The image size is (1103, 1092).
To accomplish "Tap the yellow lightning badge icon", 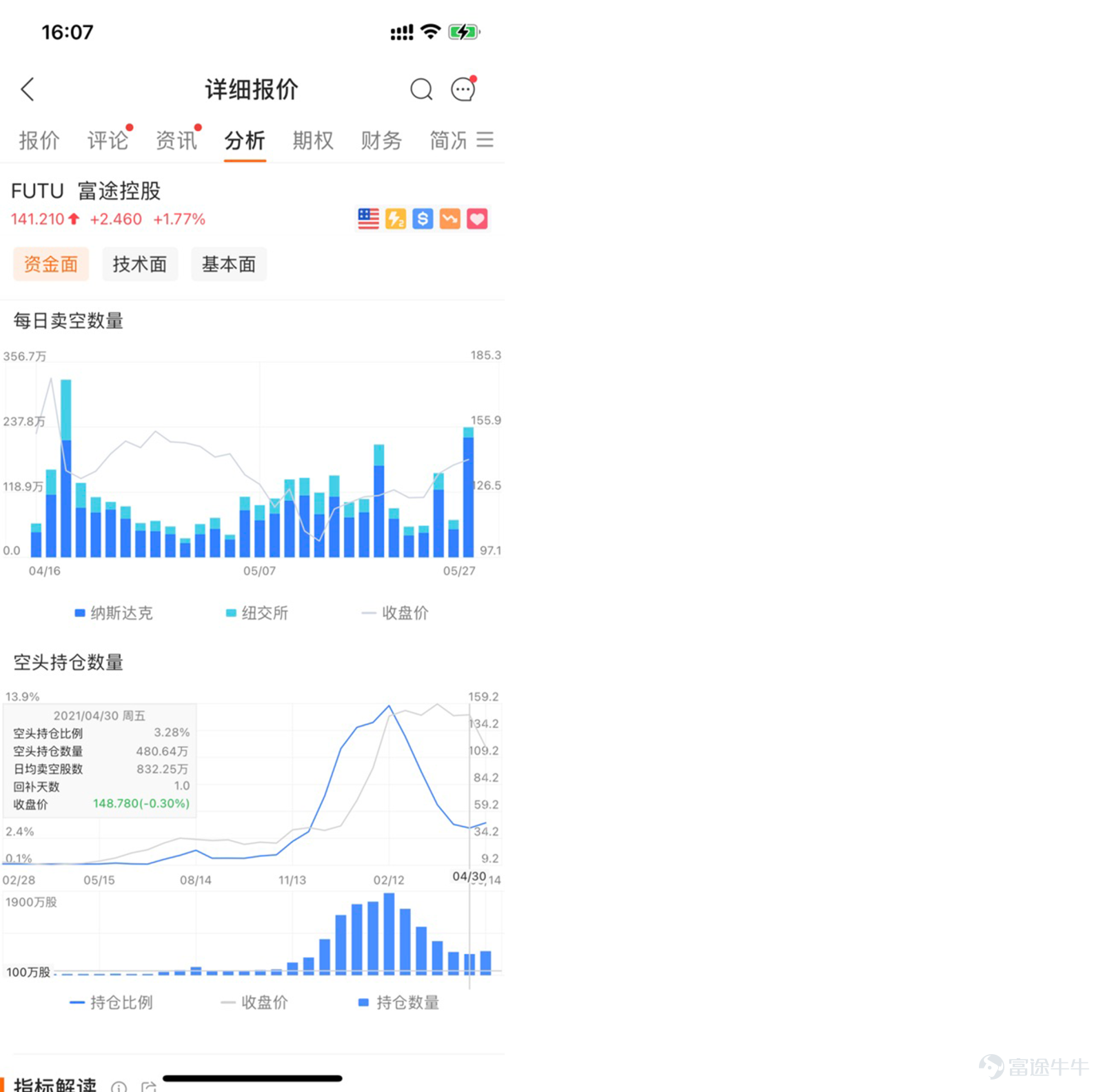I will [396, 219].
